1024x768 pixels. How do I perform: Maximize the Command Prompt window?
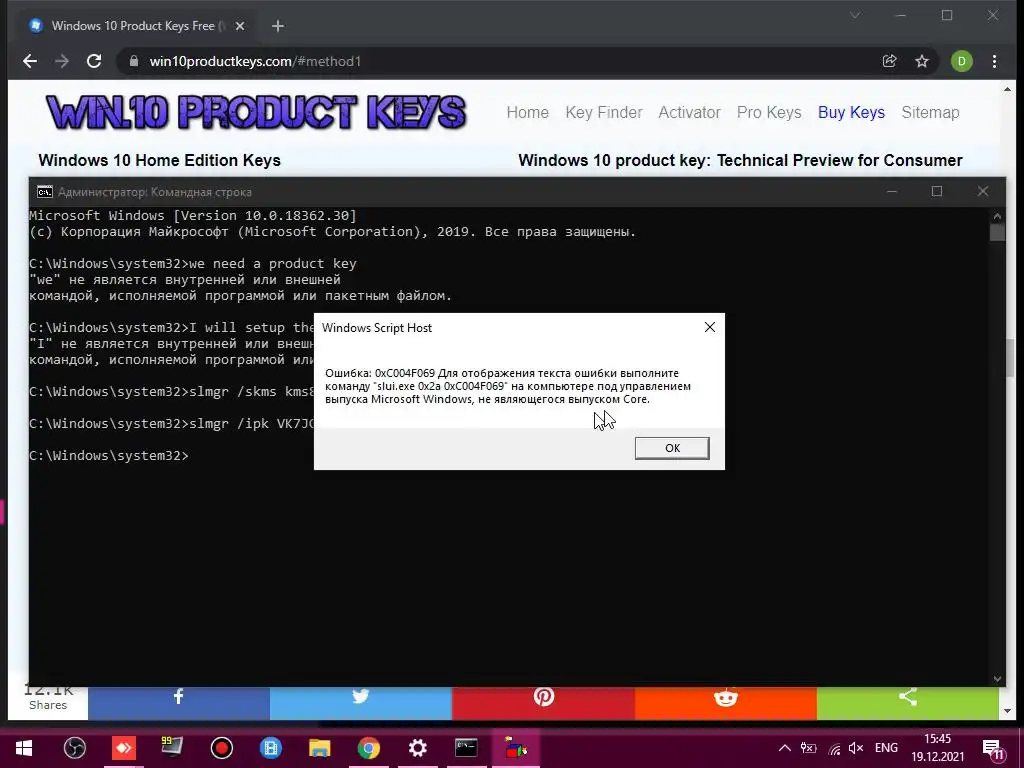pyautogui.click(x=937, y=191)
